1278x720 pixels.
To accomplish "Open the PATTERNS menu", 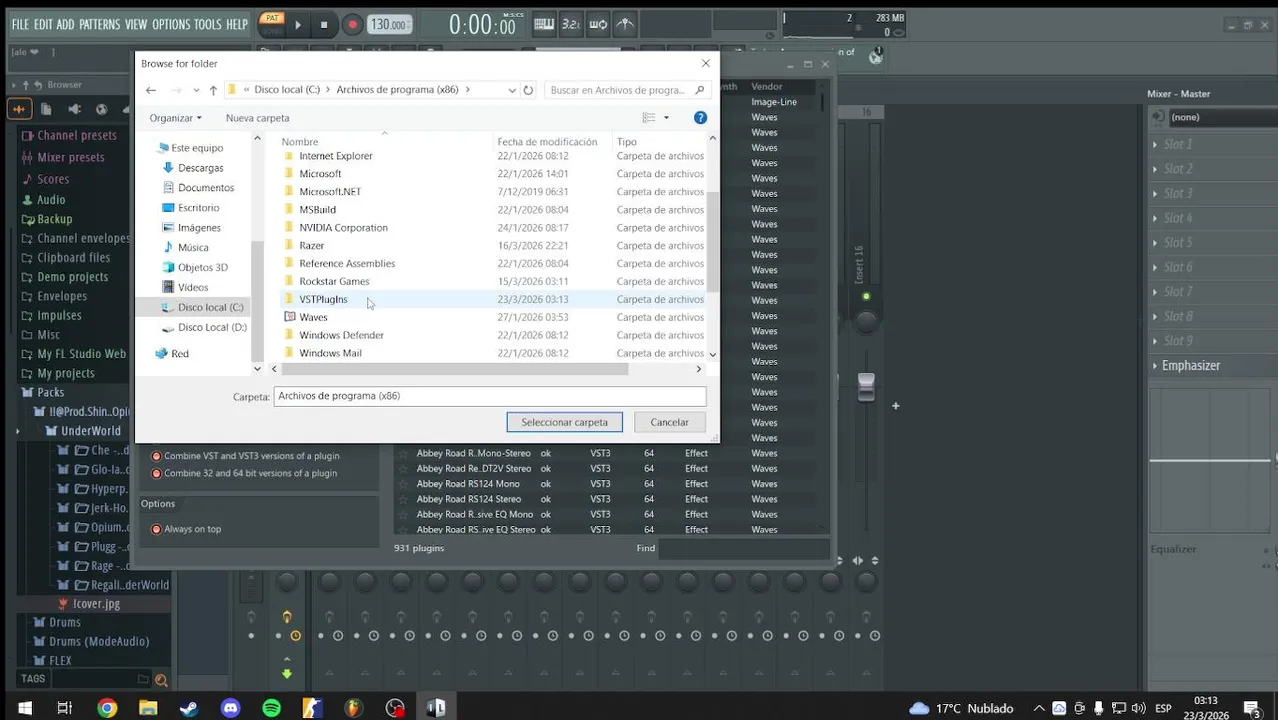I will 99,24.
